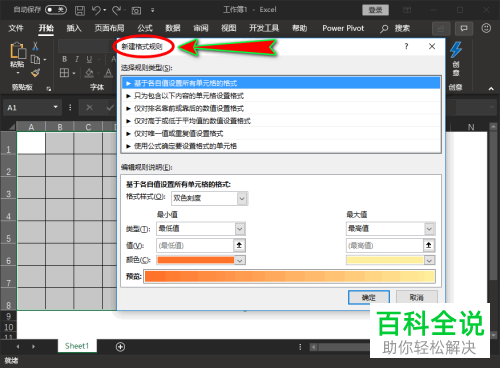Toggle Bold formatting
500x368 pixels.
(x=65, y=59)
